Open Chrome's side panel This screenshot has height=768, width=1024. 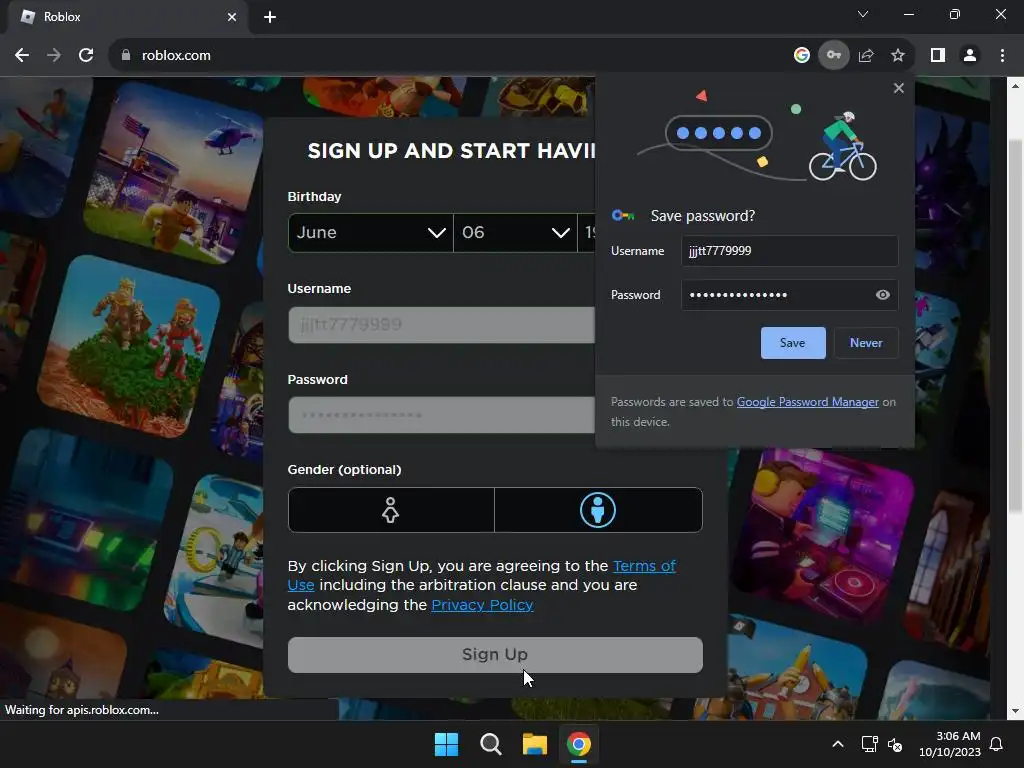click(938, 56)
